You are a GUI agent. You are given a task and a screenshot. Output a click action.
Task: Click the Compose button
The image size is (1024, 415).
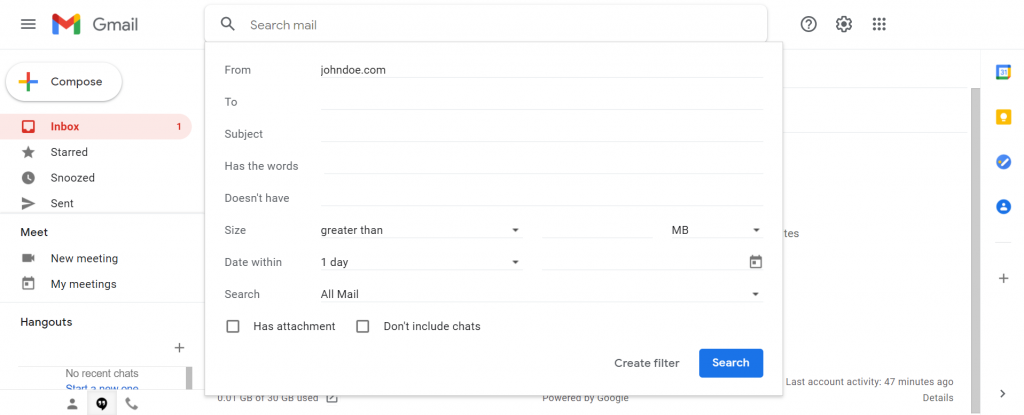64,82
